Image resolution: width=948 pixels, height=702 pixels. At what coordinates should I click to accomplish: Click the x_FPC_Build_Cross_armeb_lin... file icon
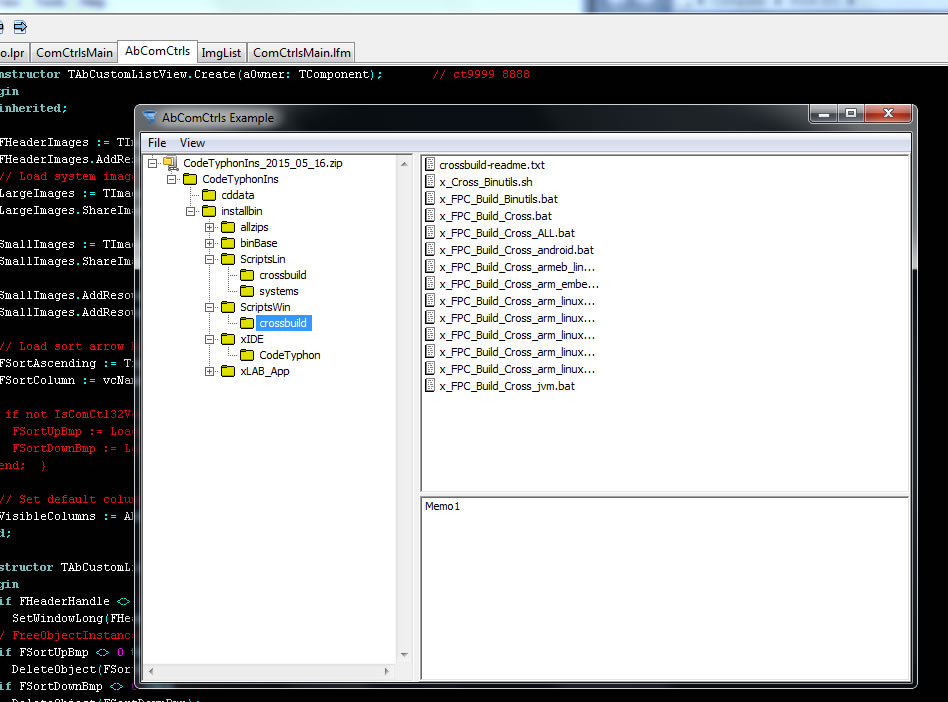point(430,266)
